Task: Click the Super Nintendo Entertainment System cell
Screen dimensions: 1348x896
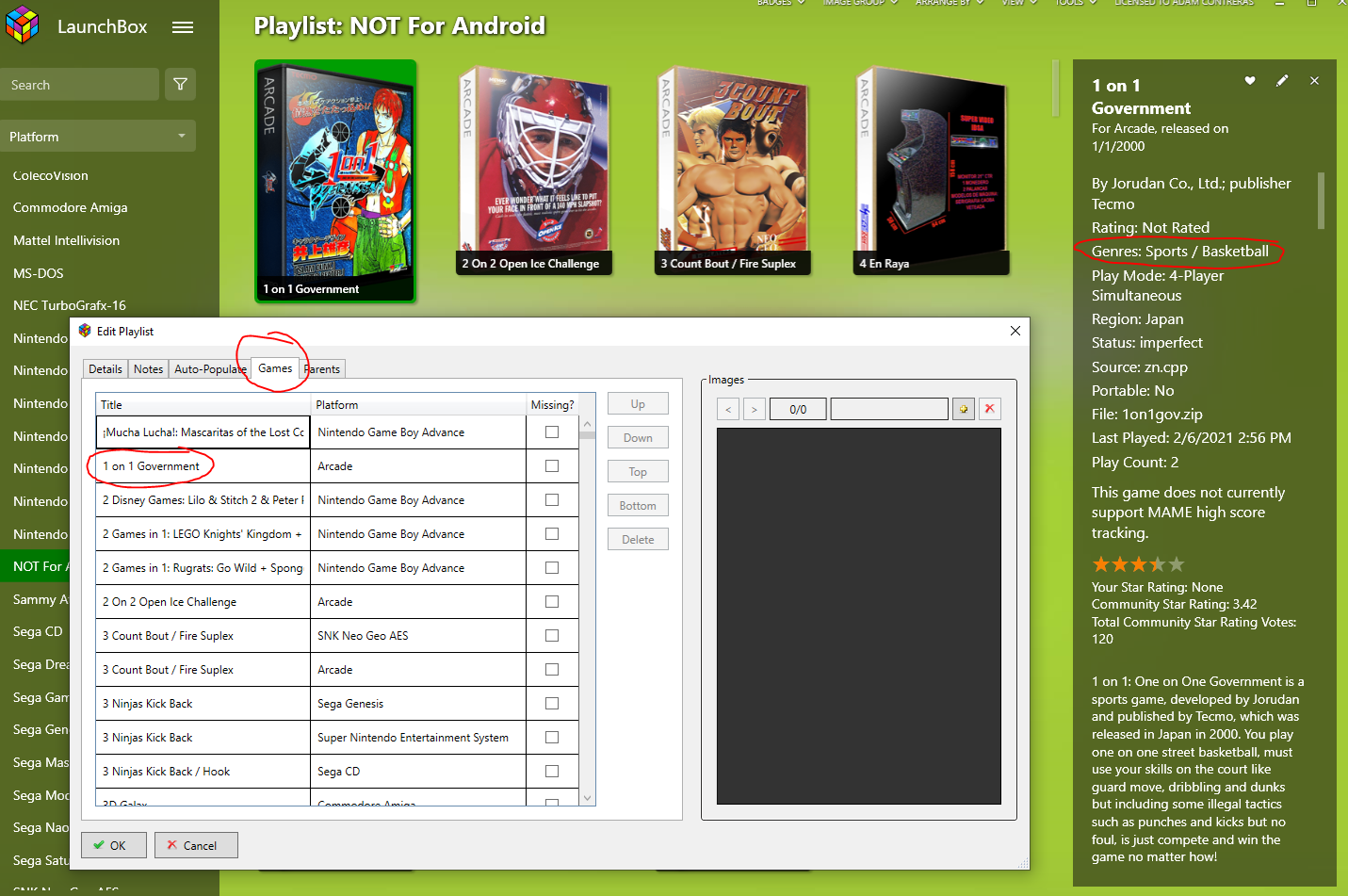Action: click(418, 738)
